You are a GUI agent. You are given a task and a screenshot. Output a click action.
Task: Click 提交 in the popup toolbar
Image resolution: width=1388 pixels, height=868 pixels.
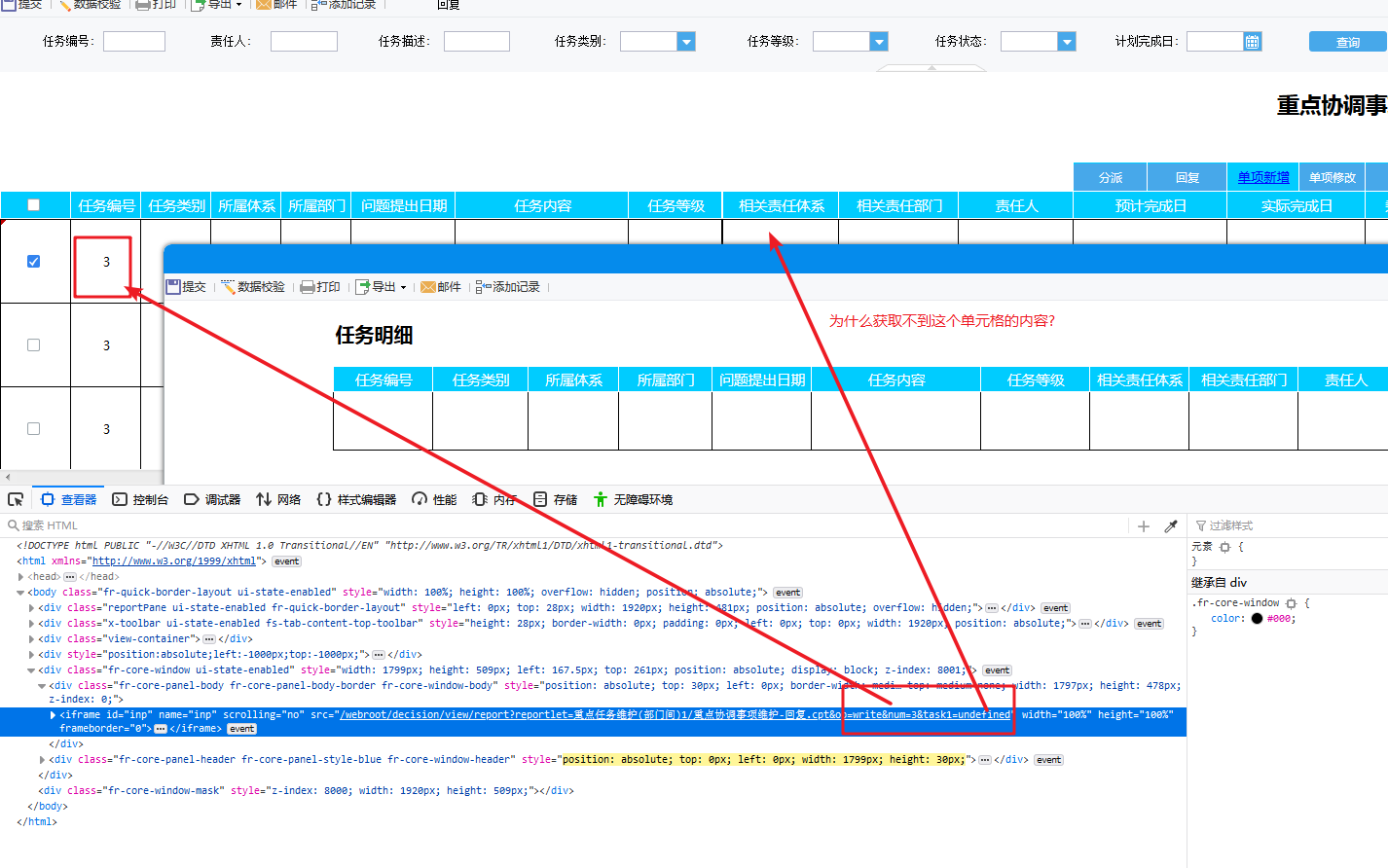tap(187, 287)
